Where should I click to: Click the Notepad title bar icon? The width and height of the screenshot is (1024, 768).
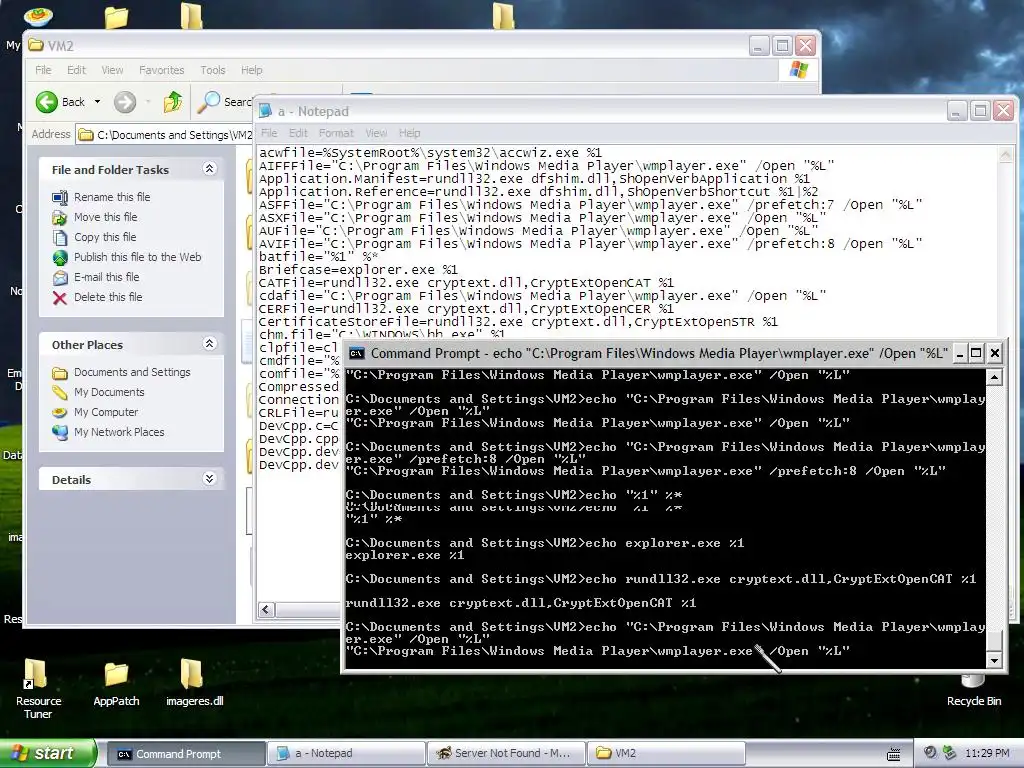tap(265, 111)
